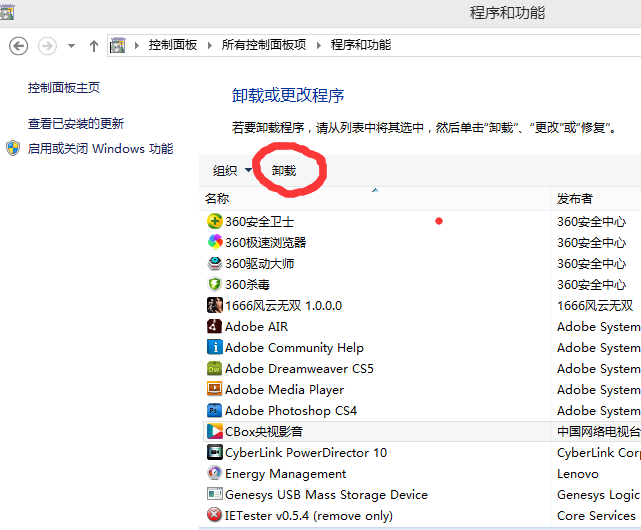The width and height of the screenshot is (641, 530).
Task: Select IETester v0.5.4 (remove only) name
Action: click(309, 516)
